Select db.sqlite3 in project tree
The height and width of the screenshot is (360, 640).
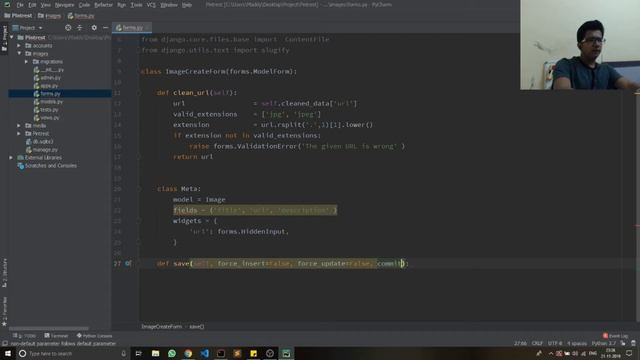pos(40,142)
